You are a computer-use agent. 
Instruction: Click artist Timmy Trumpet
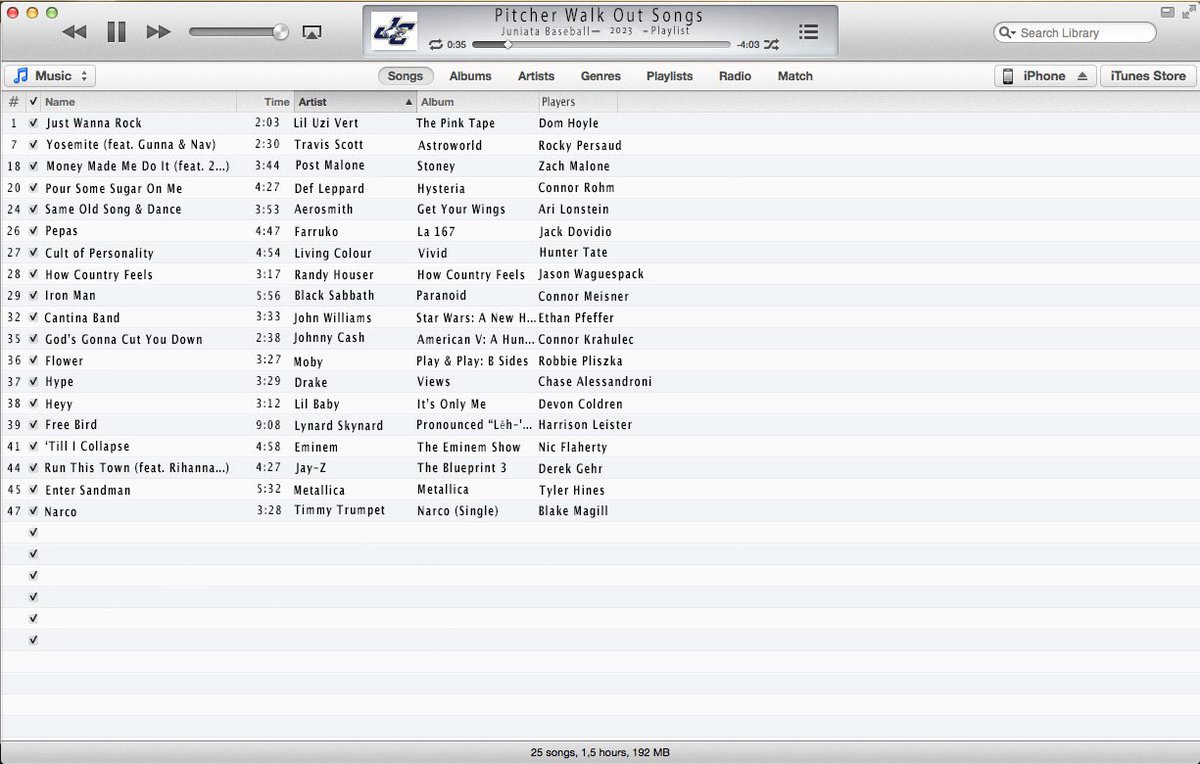coord(339,510)
